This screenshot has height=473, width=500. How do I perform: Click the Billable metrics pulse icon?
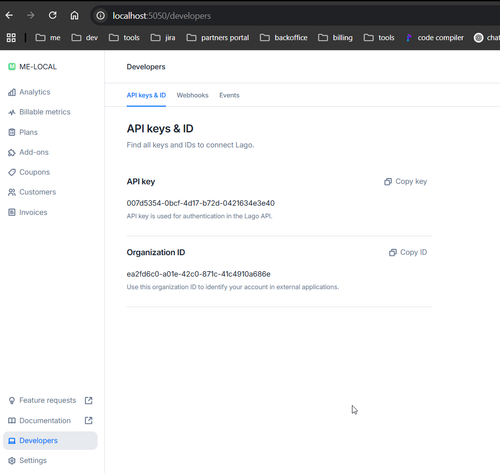[x=12, y=112]
